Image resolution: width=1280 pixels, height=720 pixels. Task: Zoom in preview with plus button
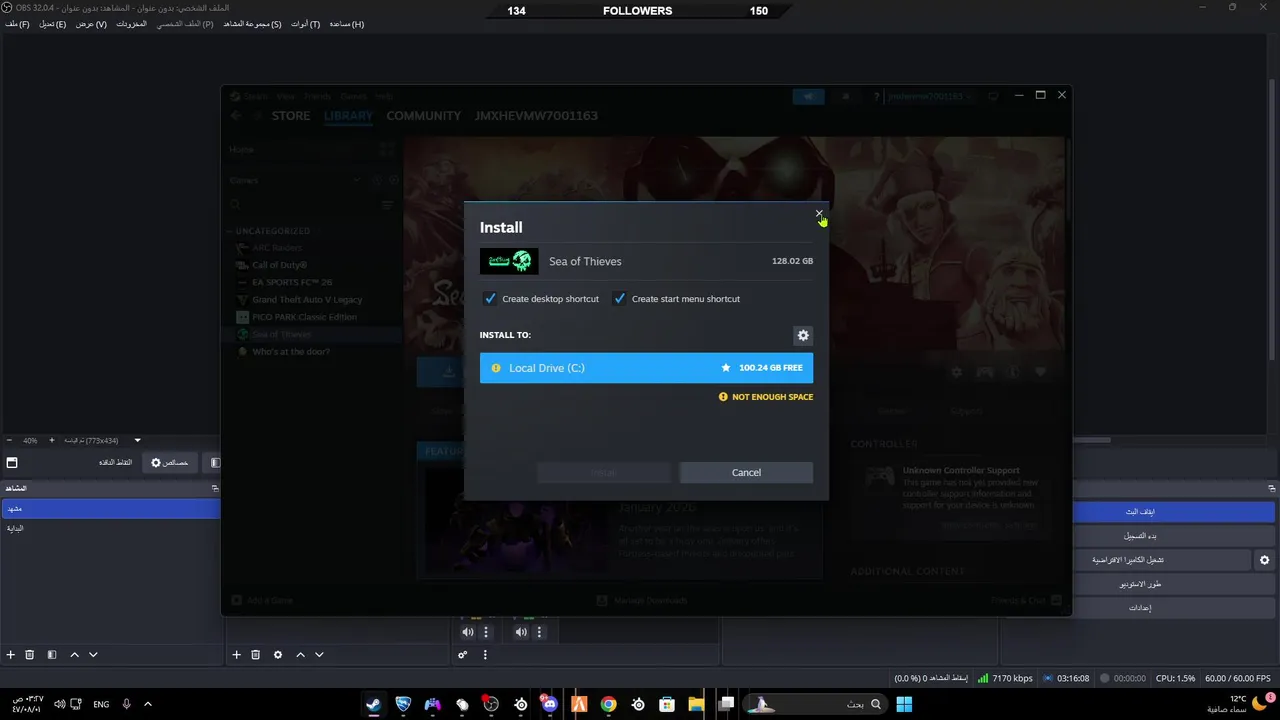pos(52,440)
